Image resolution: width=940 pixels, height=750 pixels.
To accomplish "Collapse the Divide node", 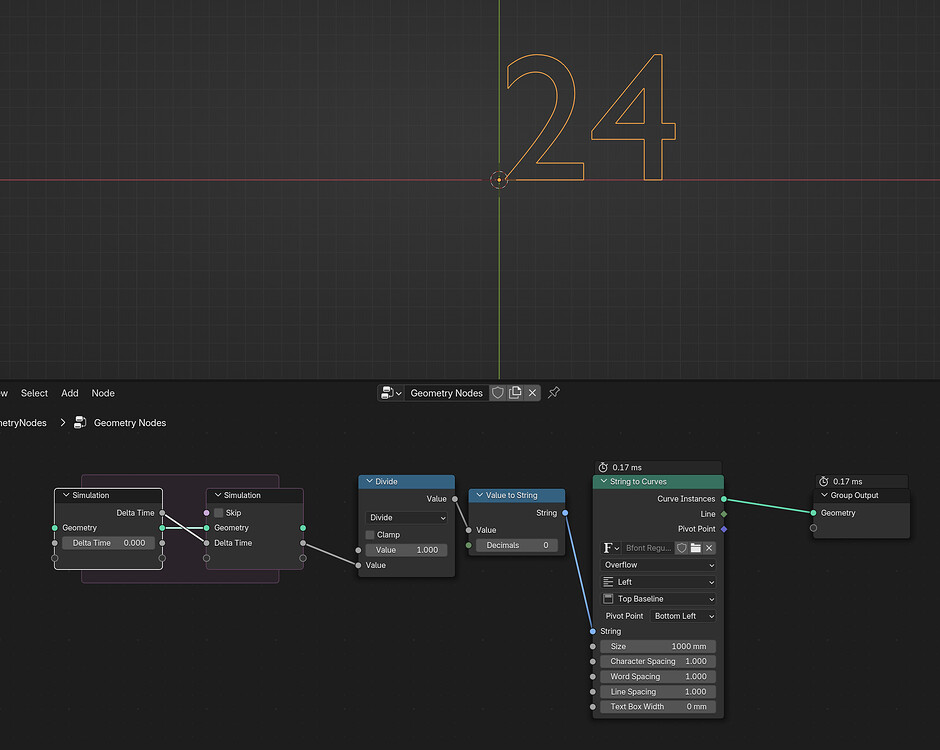I will (x=369, y=481).
